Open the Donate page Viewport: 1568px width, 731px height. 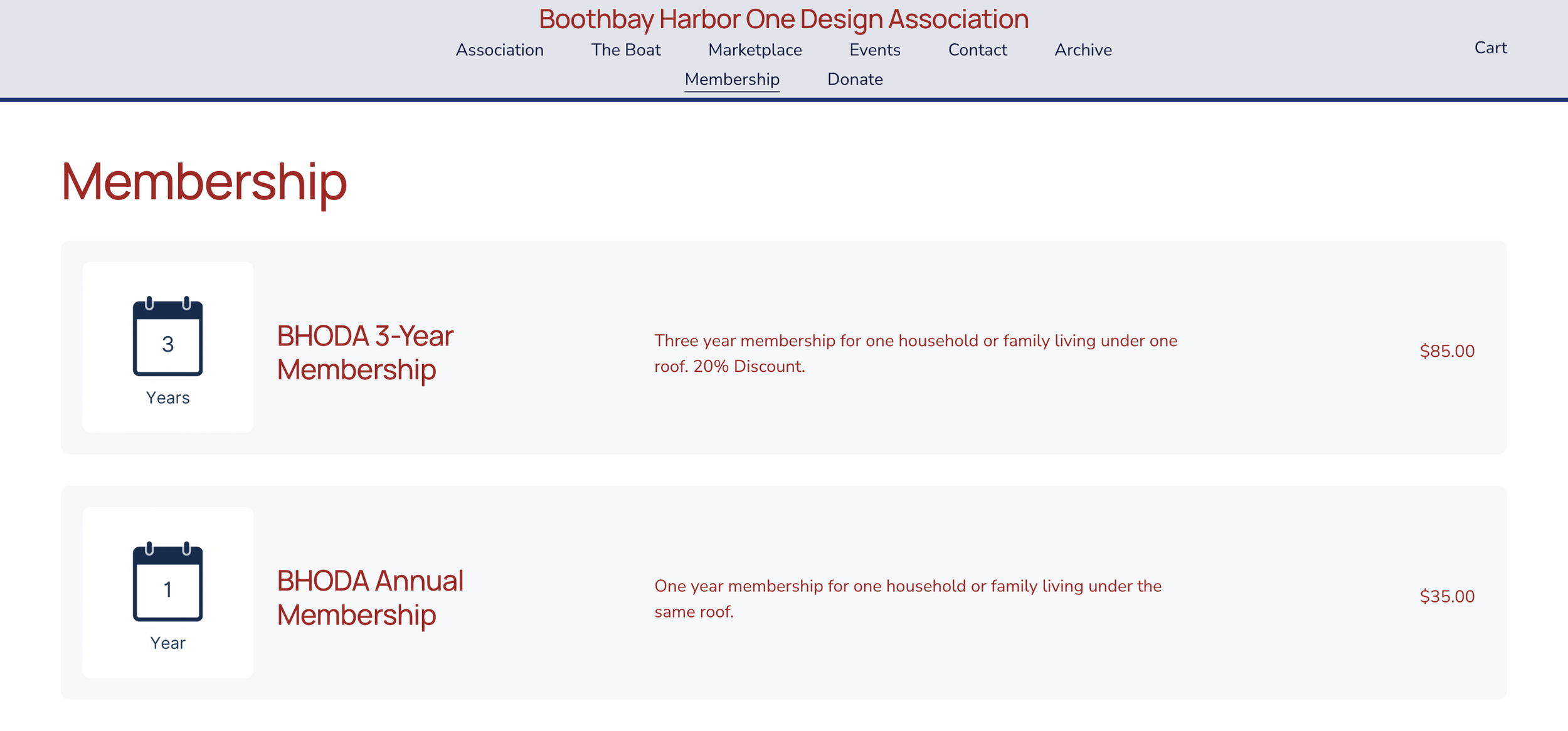click(855, 80)
